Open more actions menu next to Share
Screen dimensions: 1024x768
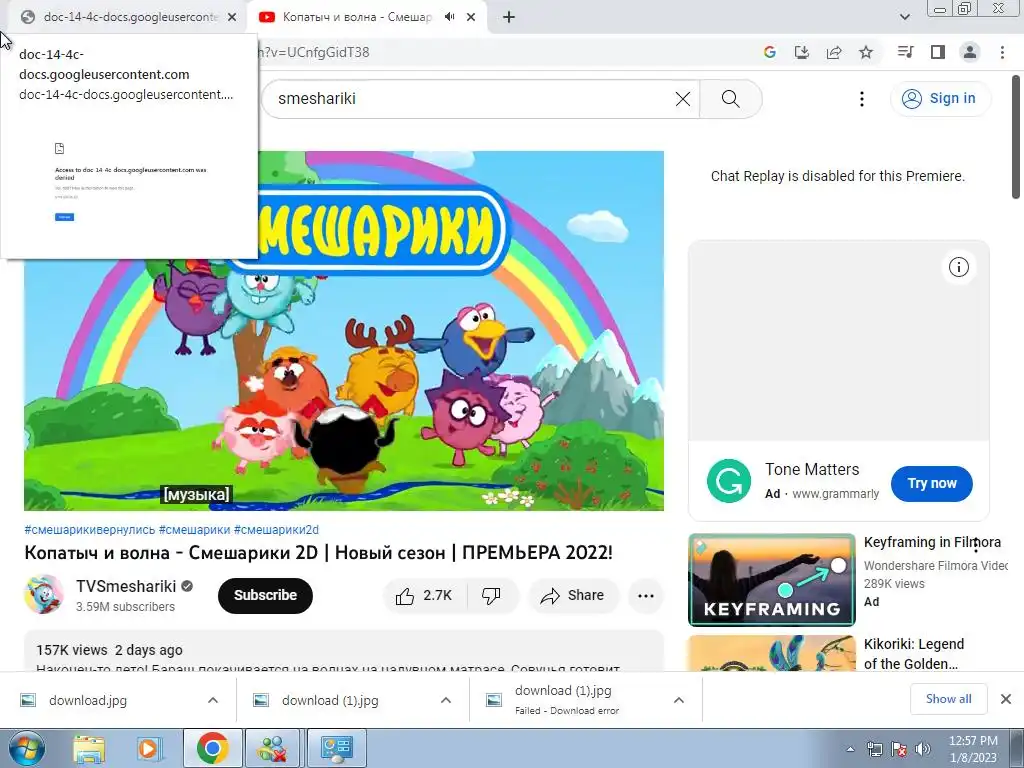tap(646, 596)
